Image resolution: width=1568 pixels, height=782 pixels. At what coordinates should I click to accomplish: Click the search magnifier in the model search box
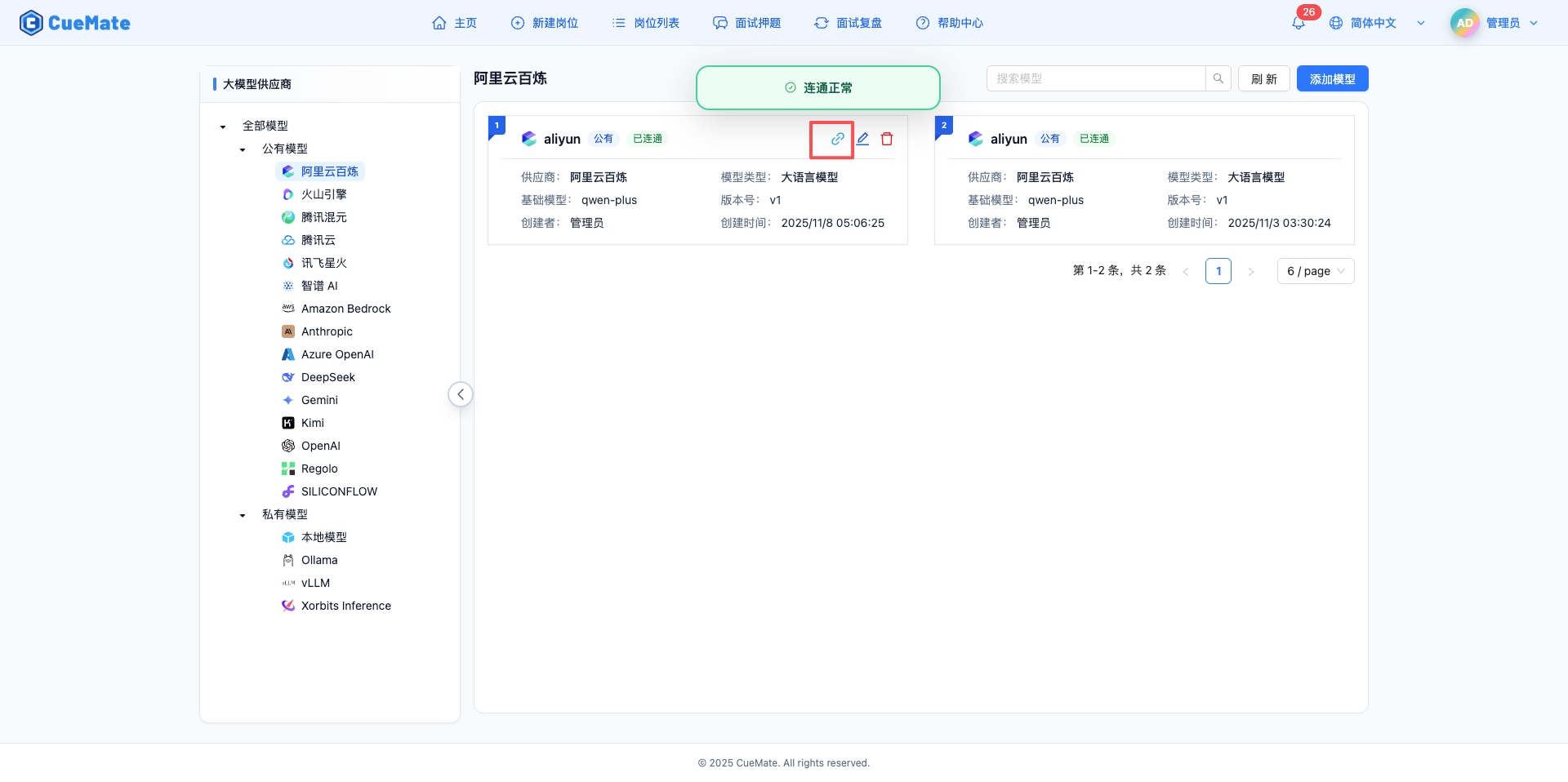1218,78
